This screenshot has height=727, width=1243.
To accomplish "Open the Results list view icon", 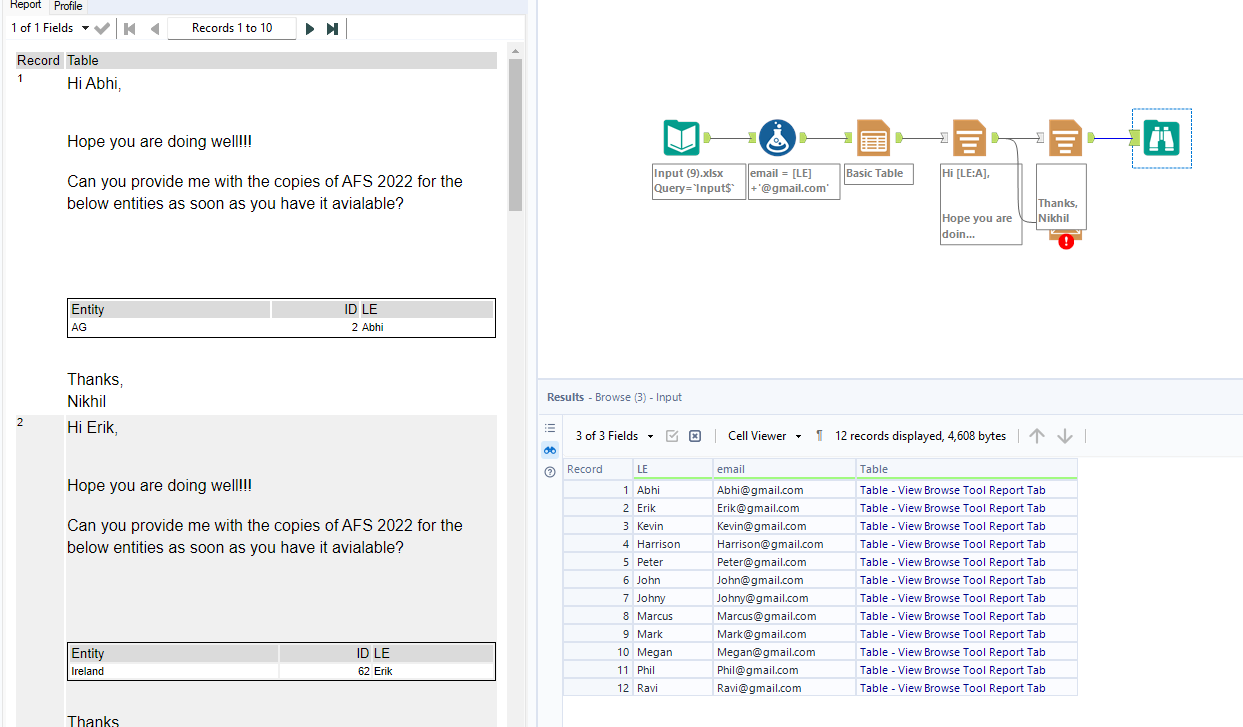I will (549, 427).
